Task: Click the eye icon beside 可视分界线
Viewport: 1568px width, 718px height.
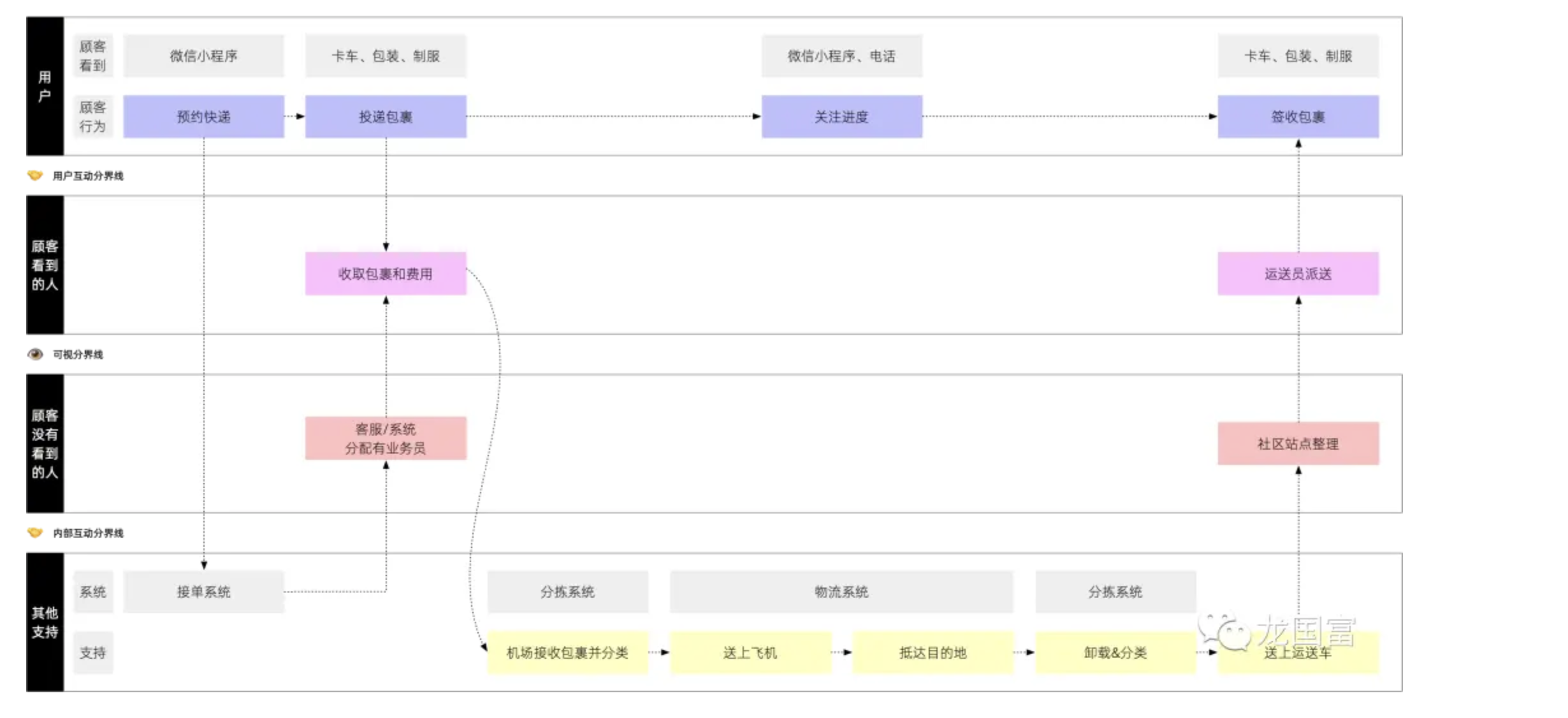Action: (35, 354)
